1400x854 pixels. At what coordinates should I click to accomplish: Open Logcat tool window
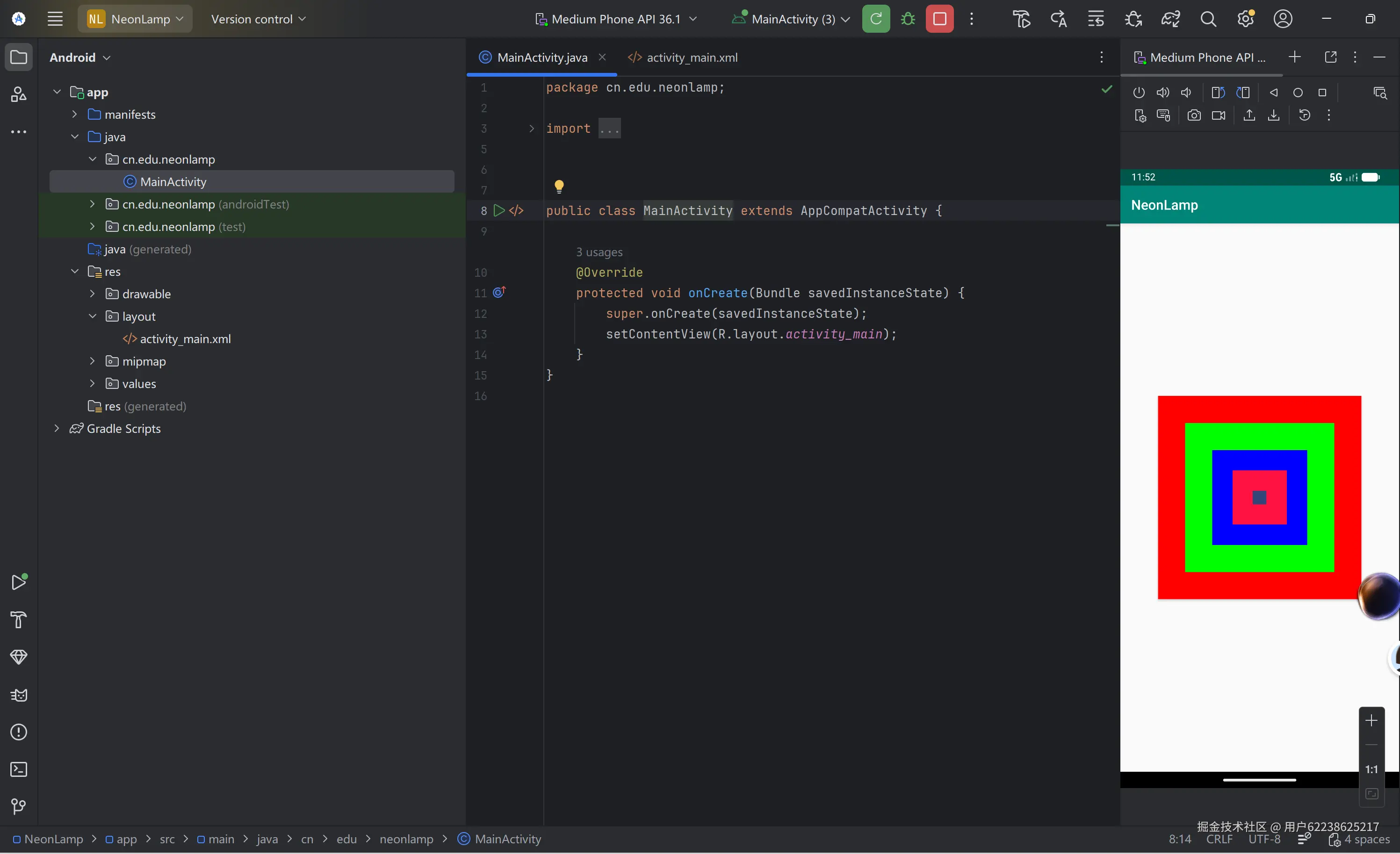point(18,695)
